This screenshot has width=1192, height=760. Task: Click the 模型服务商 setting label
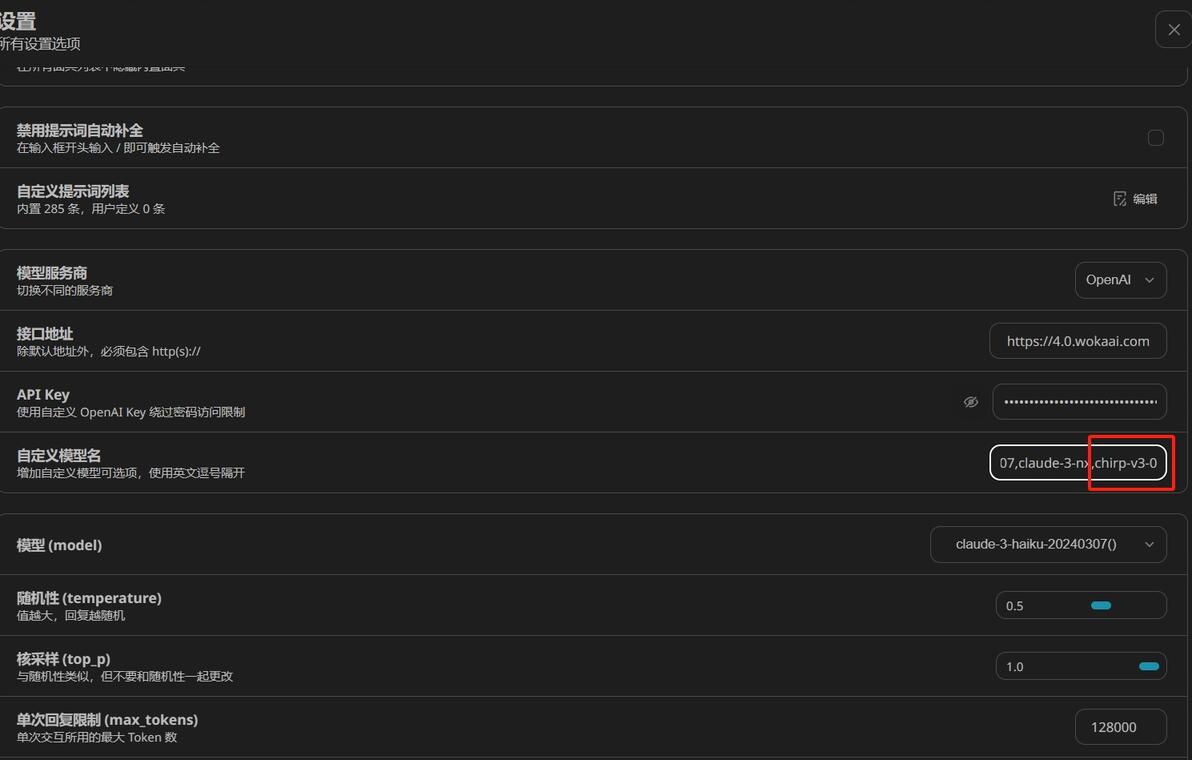coord(52,273)
